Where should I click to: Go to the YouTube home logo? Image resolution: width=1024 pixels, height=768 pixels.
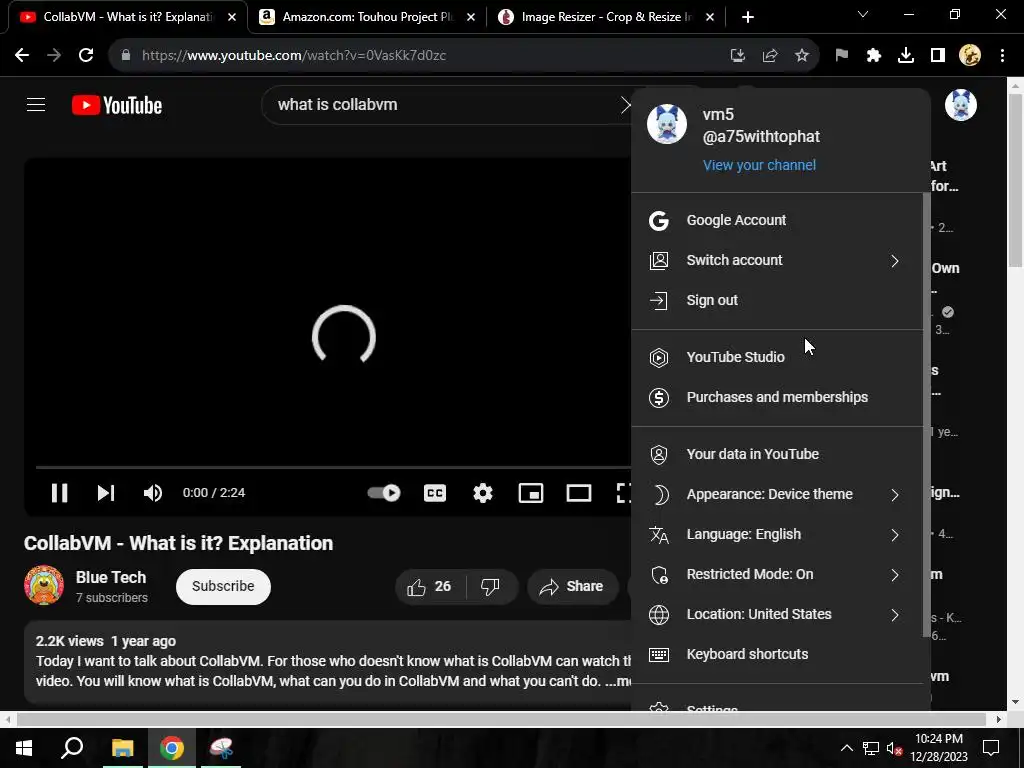(117, 105)
